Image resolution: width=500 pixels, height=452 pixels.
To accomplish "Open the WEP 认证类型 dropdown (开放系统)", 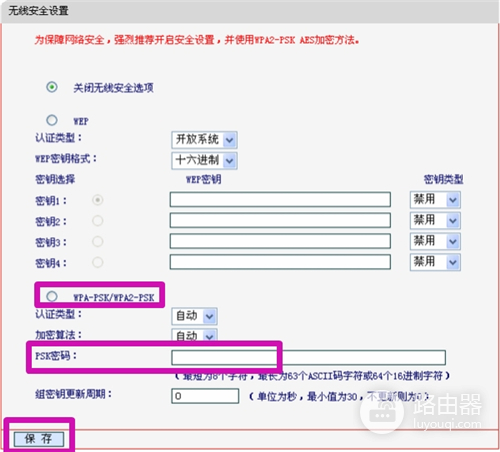I will pos(204,140).
